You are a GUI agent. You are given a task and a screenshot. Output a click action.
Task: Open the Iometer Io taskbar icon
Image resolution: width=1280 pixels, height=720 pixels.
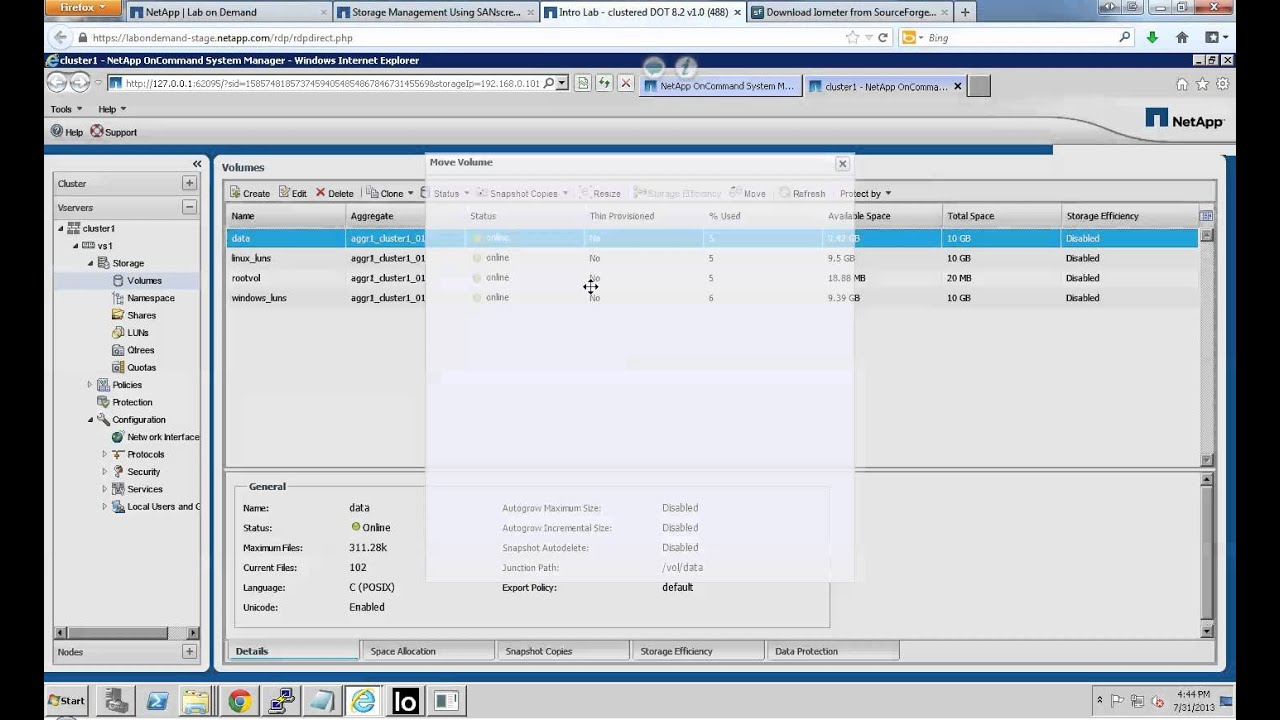405,701
